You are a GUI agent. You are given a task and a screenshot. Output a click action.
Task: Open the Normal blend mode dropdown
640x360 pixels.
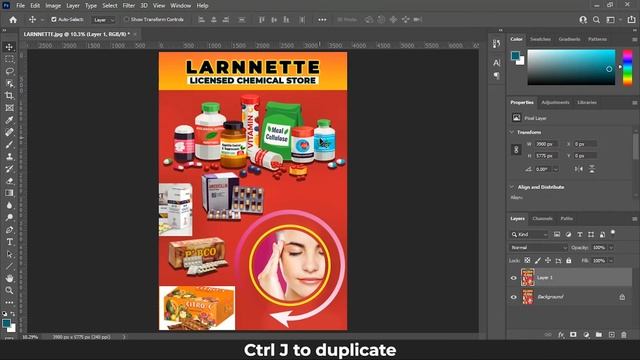tap(538, 248)
